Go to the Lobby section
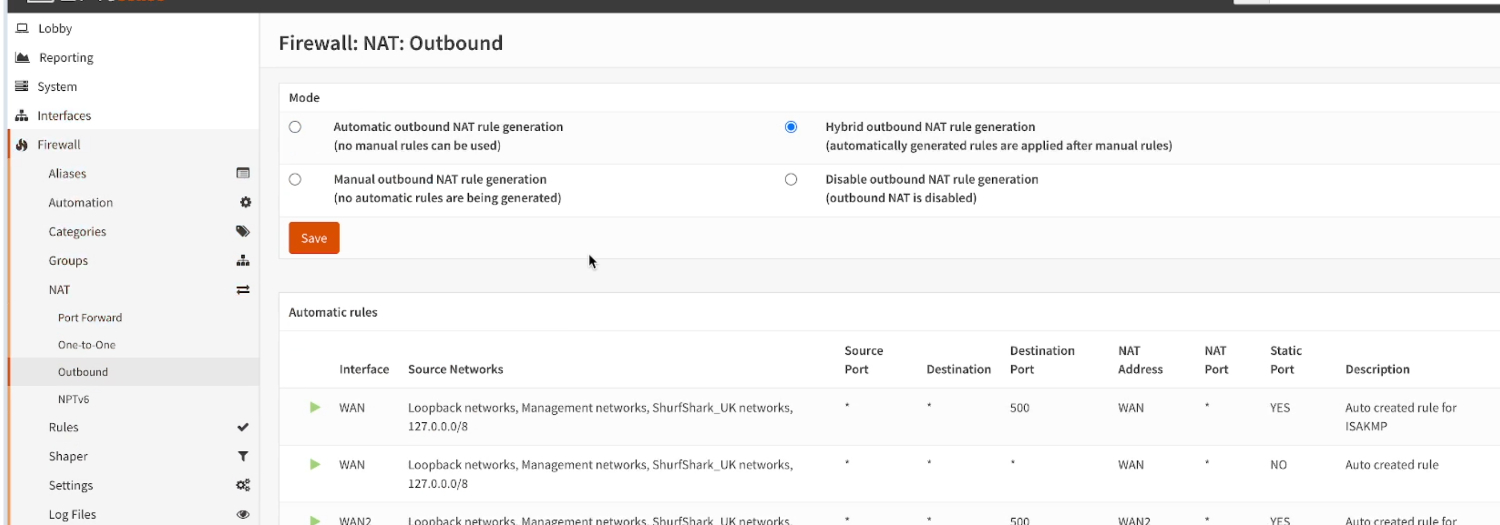The height and width of the screenshot is (525, 1500). click(55, 29)
